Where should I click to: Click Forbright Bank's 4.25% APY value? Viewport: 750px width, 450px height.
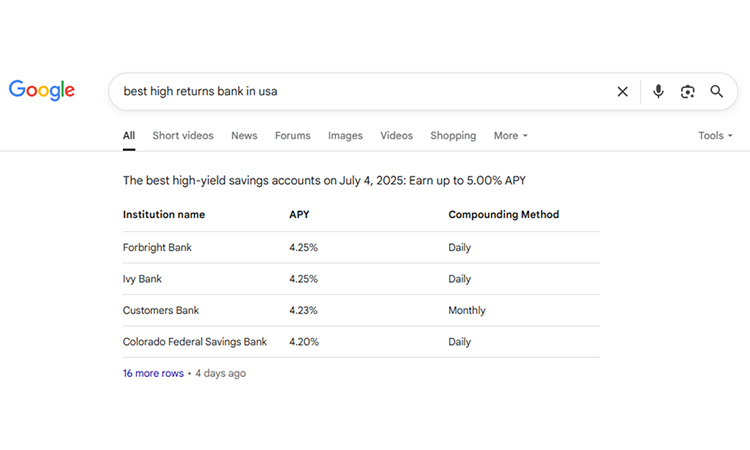(303, 247)
